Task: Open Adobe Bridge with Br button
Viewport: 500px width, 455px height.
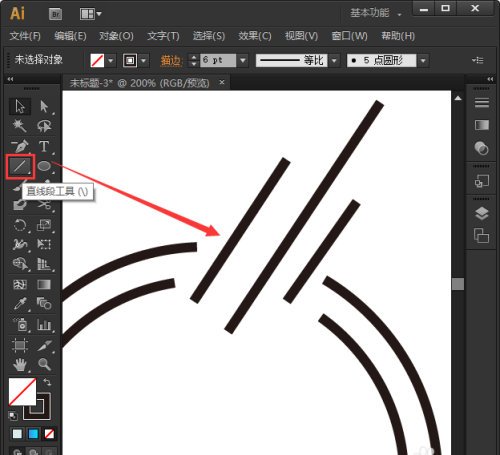Action: [x=55, y=14]
